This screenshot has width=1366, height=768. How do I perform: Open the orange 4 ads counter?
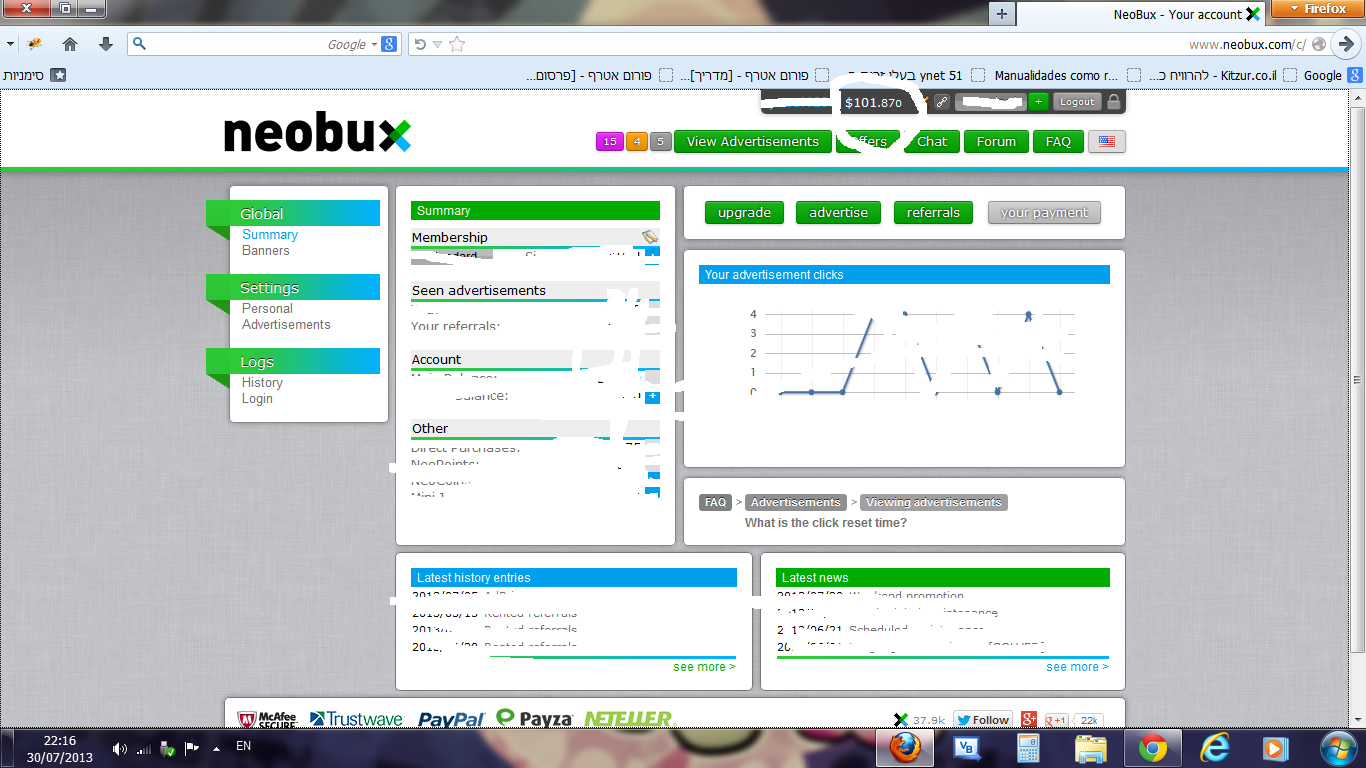click(636, 142)
